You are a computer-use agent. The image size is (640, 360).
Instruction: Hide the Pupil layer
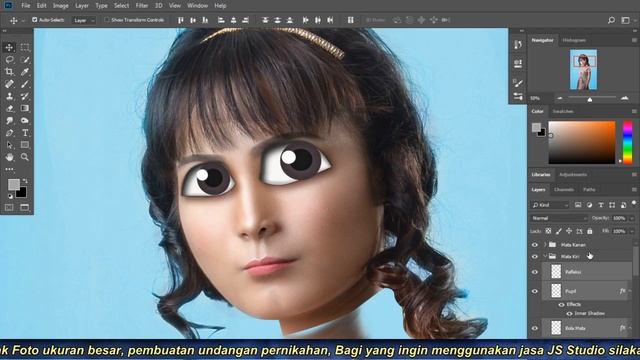coord(535,291)
